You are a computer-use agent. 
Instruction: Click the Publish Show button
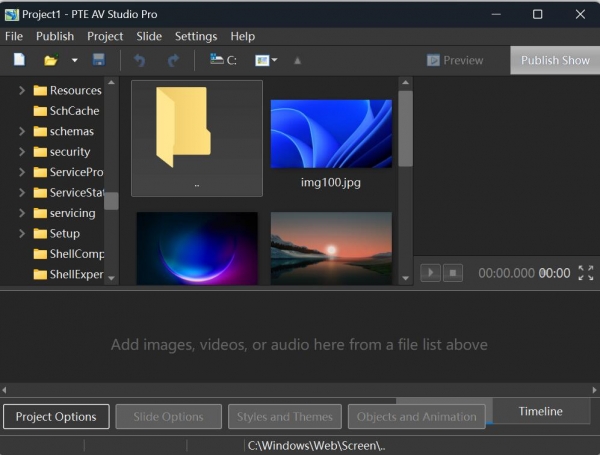pyautogui.click(x=555, y=60)
